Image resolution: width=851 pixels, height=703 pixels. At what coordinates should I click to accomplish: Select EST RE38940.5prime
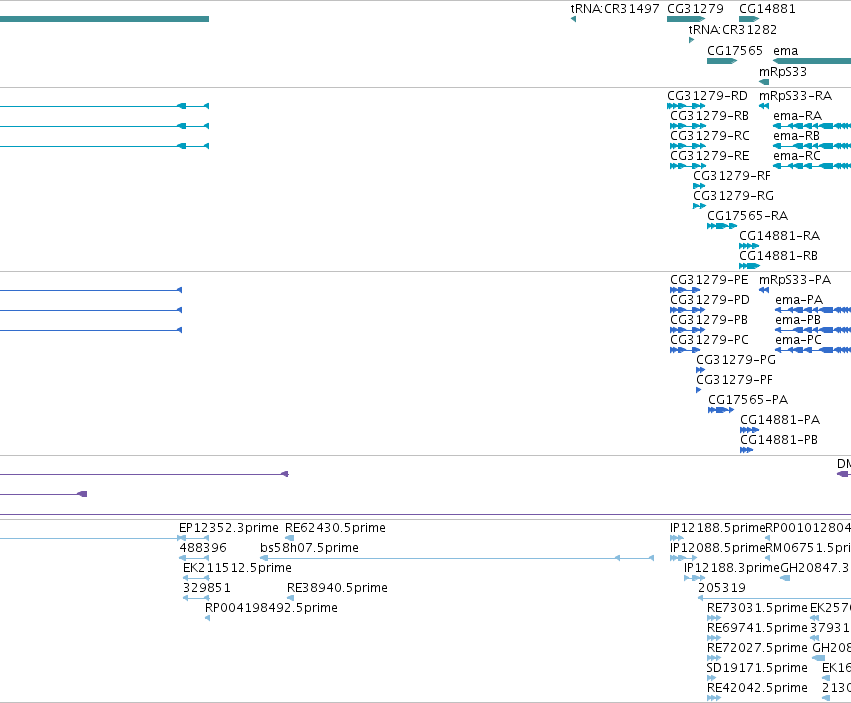(337, 588)
